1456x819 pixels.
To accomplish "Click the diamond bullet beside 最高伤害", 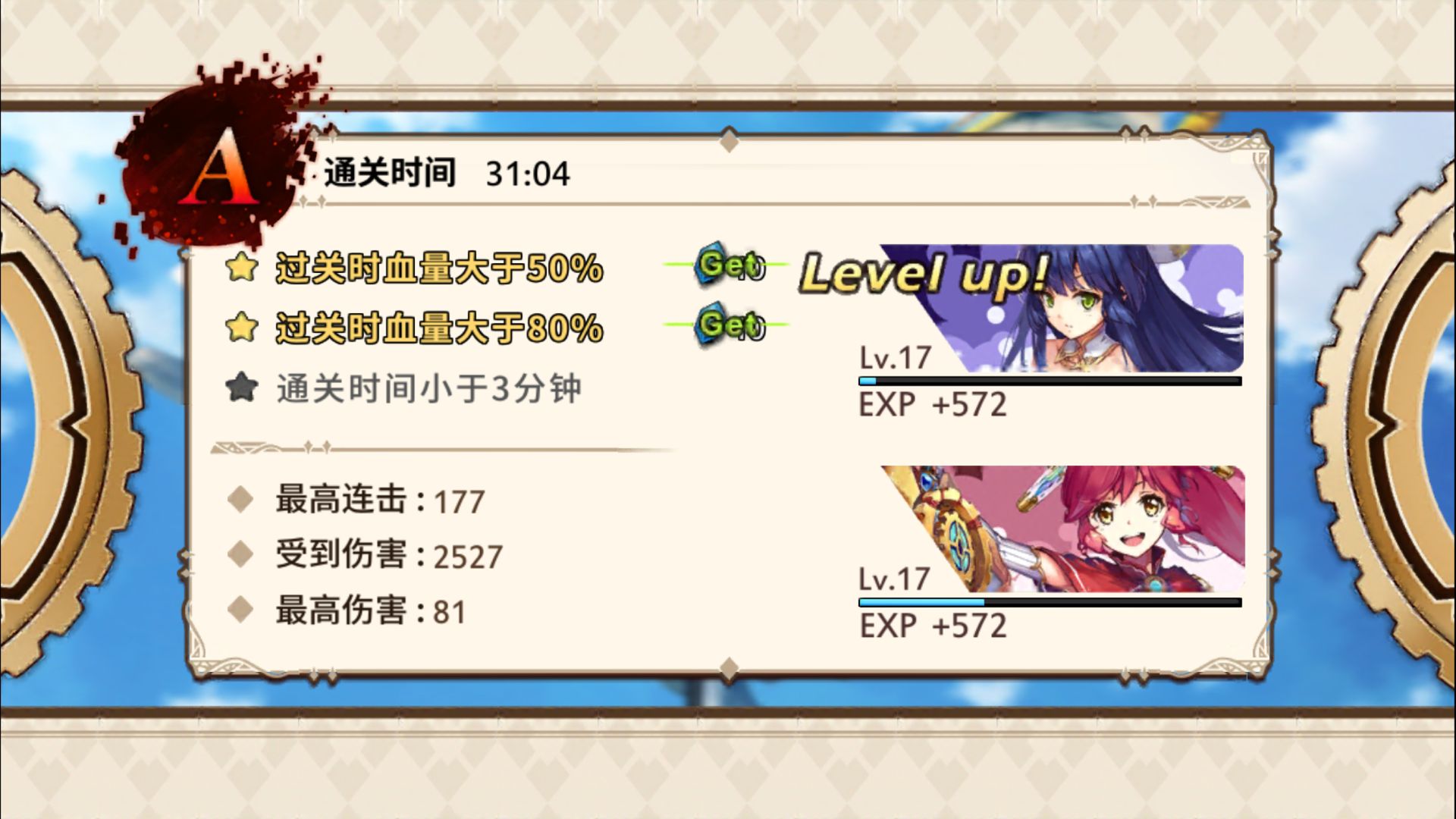I will click(240, 609).
